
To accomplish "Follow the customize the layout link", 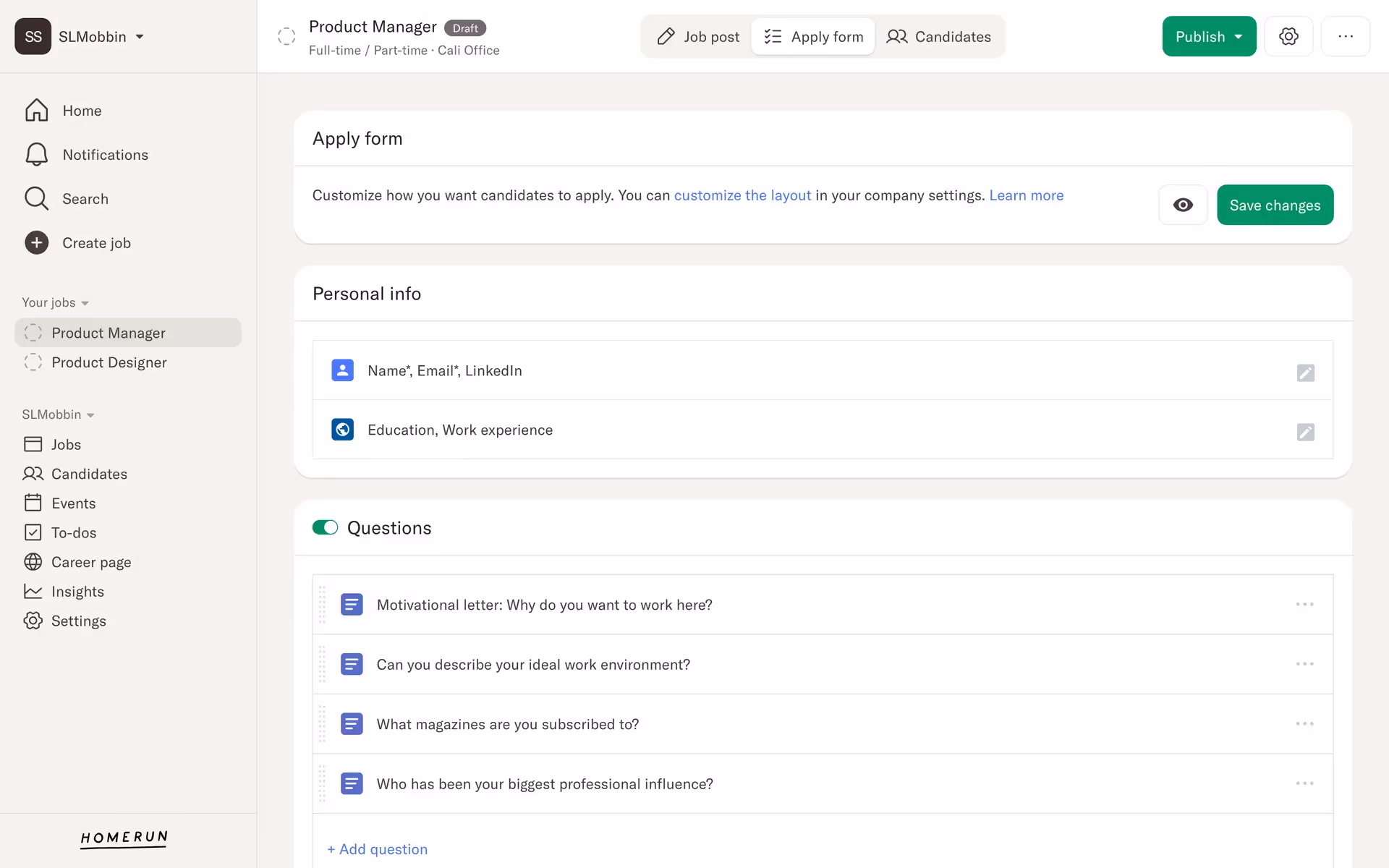I will (x=742, y=195).
